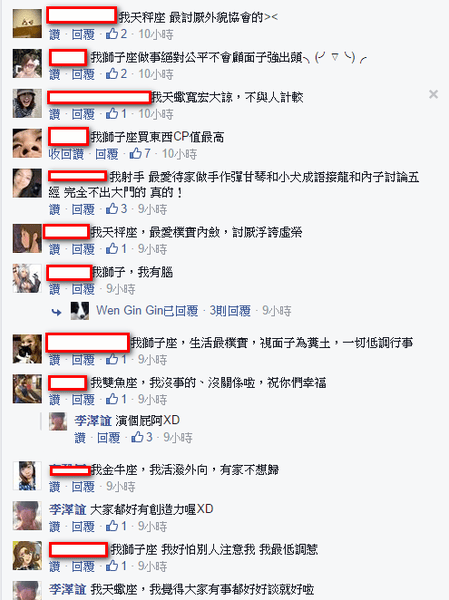Screen dimensions: 449x600
Task: Hide the 天蠍寬宏大諒 comment with X
Action: pos(433,94)
